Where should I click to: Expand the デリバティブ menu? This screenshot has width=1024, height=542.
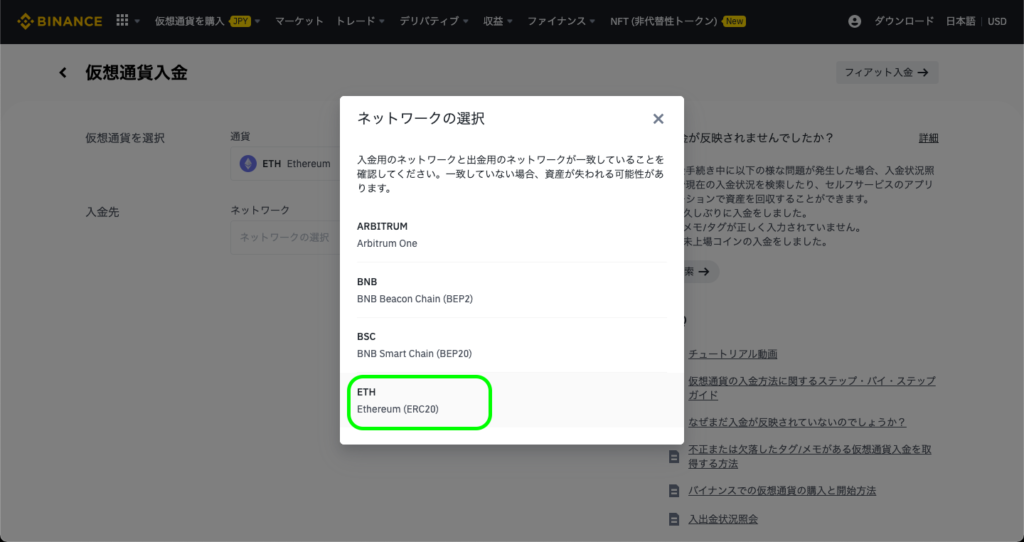click(x=434, y=22)
